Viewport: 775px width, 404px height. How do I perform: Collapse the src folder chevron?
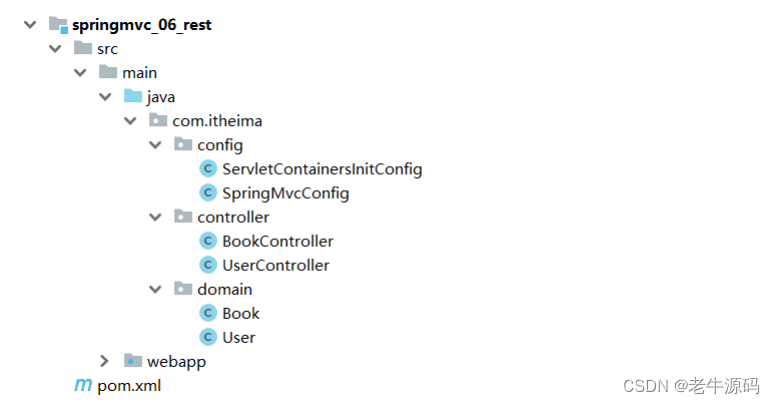point(55,49)
